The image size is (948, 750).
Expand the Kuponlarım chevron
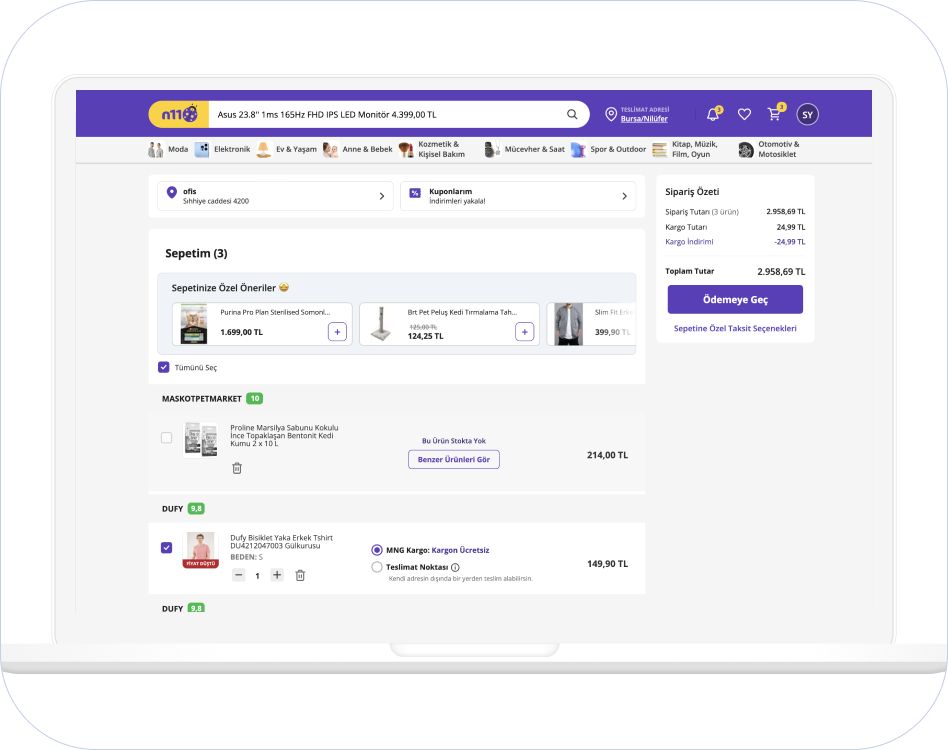[x=625, y=196]
